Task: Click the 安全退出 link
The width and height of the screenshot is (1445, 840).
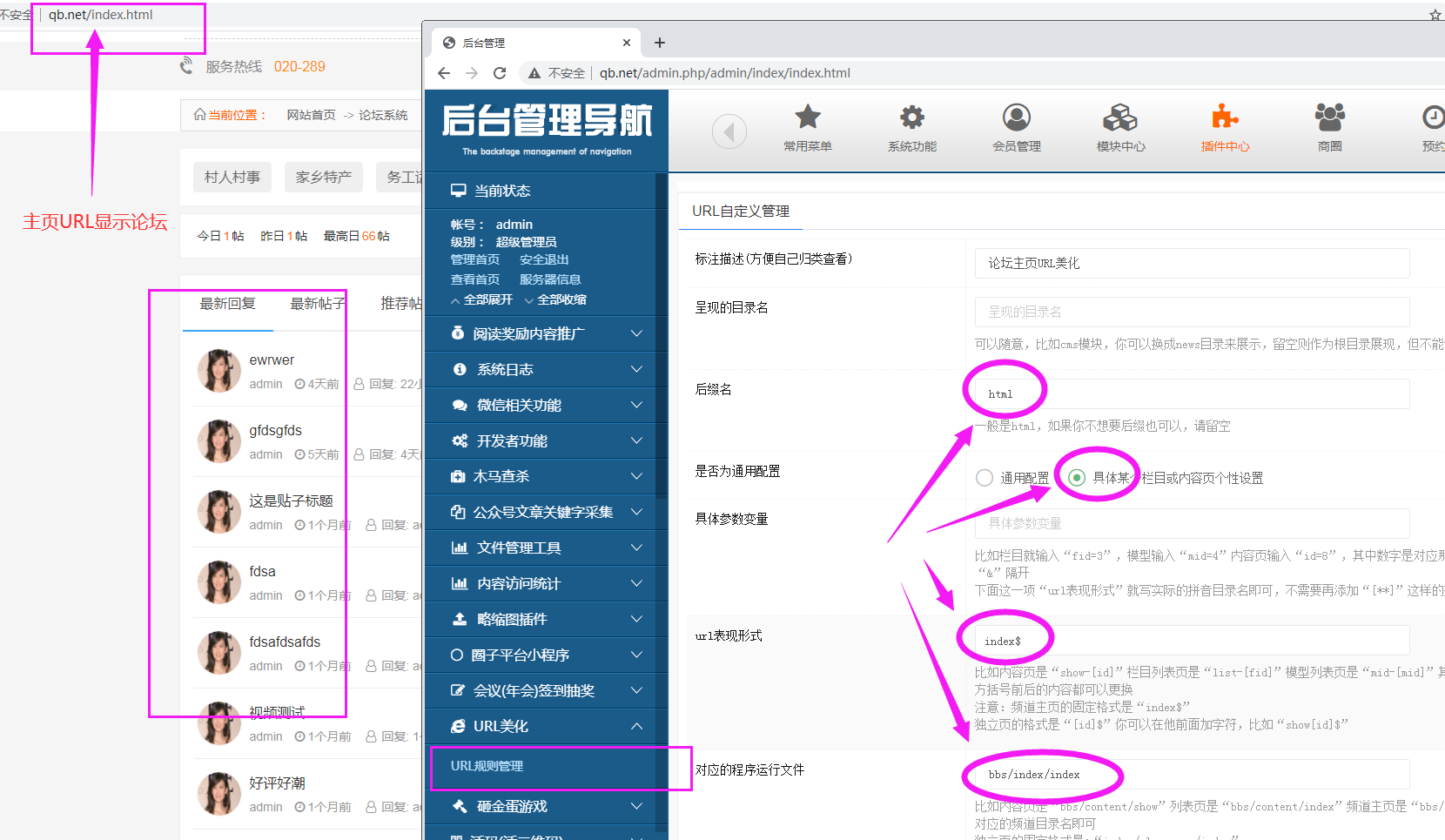Action: (544, 259)
